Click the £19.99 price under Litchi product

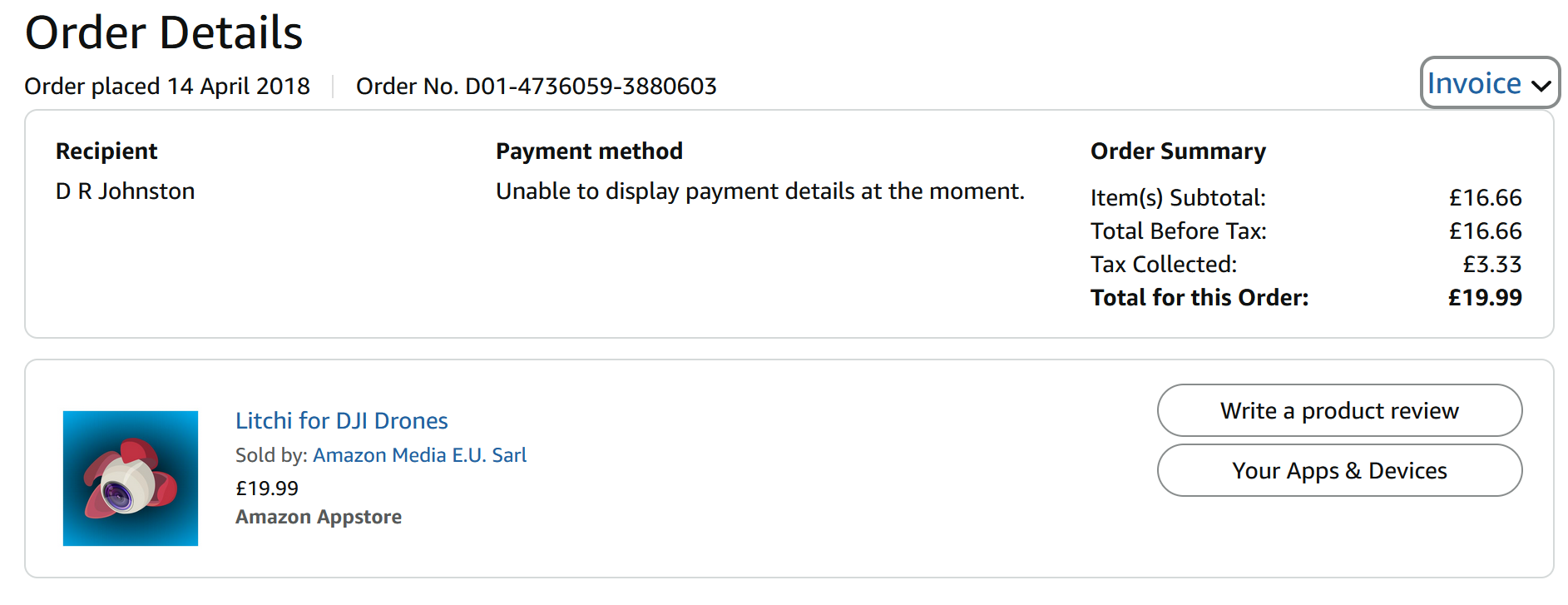point(267,488)
